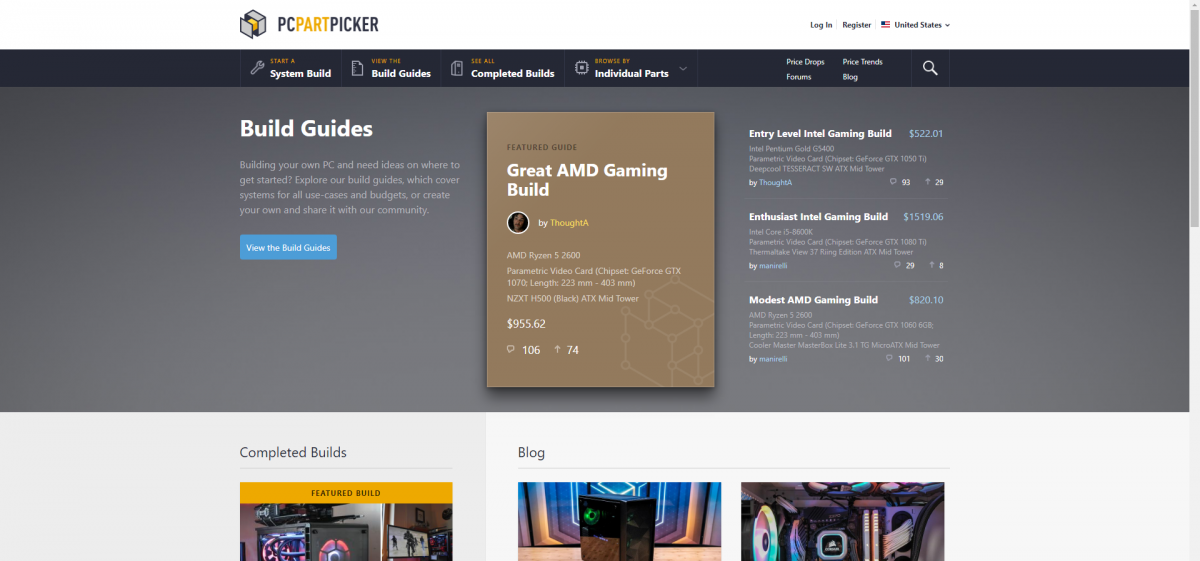The height and width of the screenshot is (561, 1200).
Task: Open Great AMD Gaming Build title
Action: click(587, 180)
